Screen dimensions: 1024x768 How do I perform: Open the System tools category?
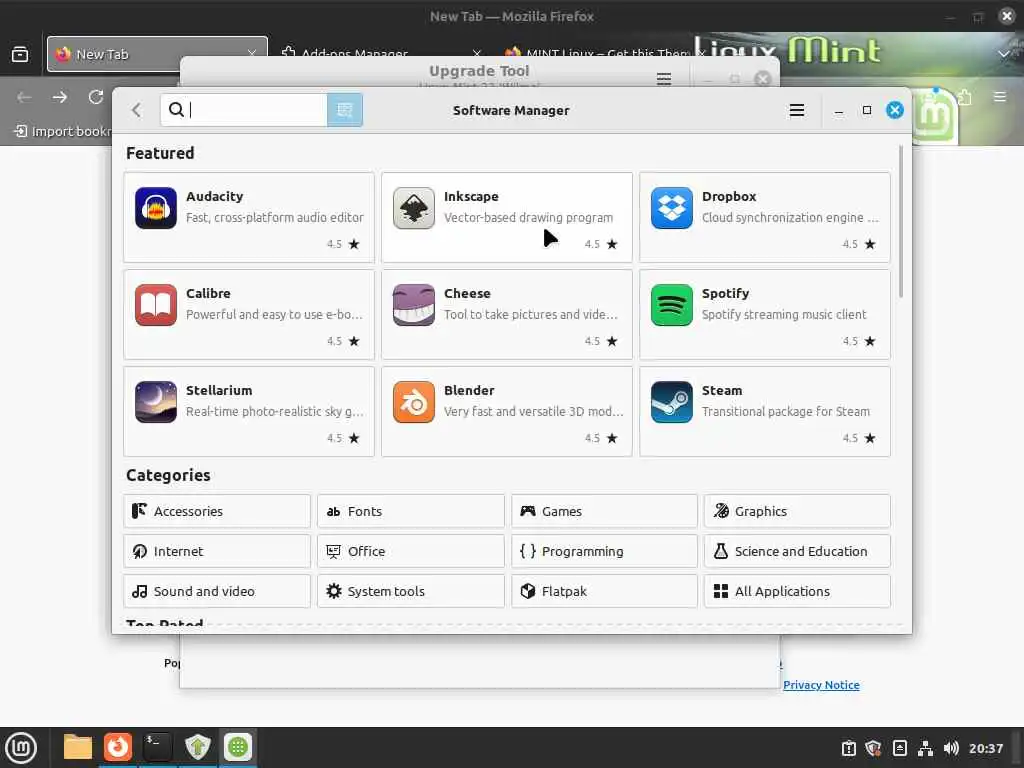pos(411,591)
